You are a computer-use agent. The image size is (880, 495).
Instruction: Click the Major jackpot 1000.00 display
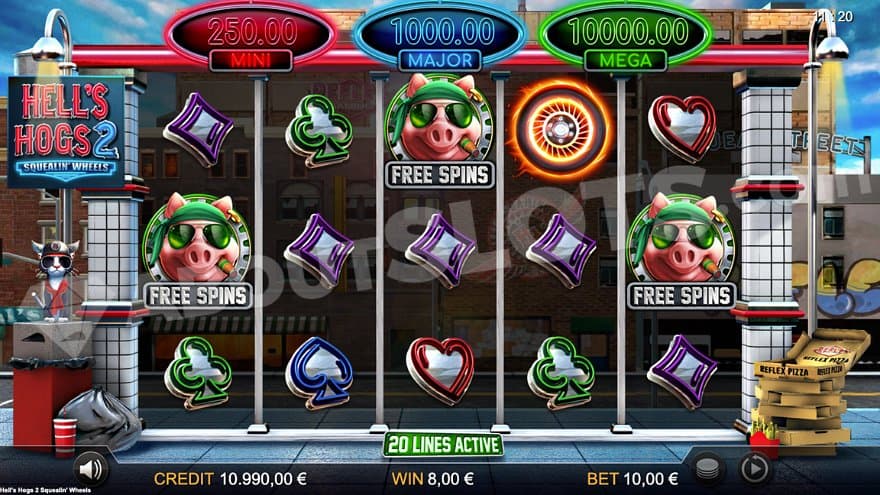pyautogui.click(x=441, y=36)
